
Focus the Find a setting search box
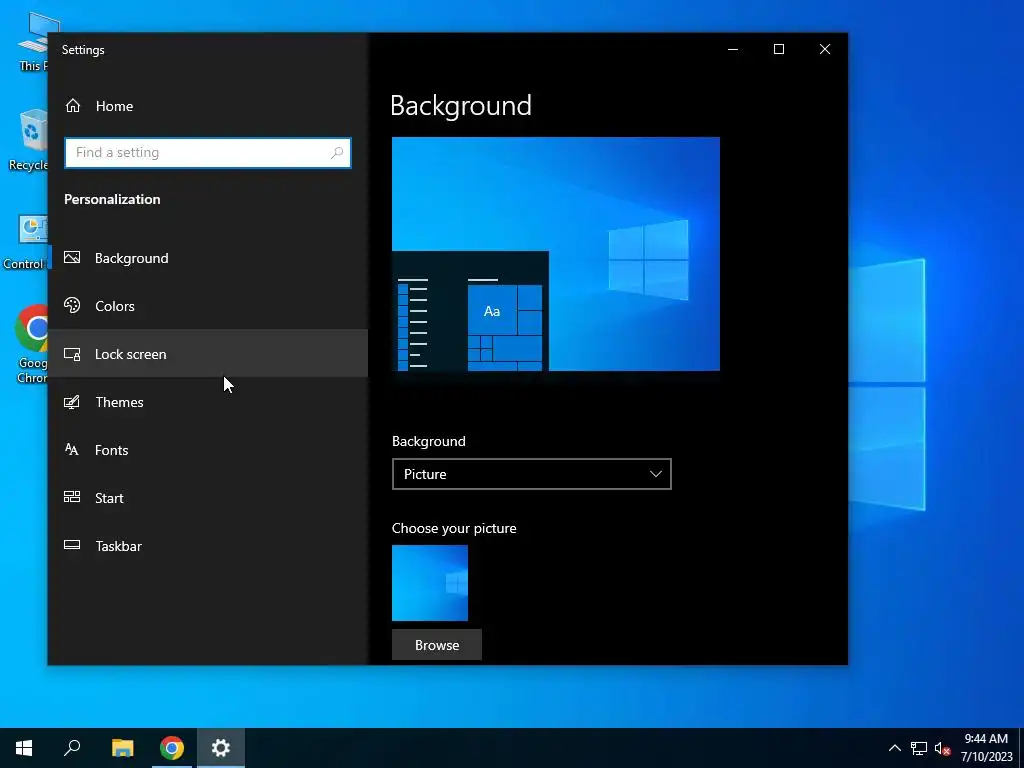pos(208,153)
